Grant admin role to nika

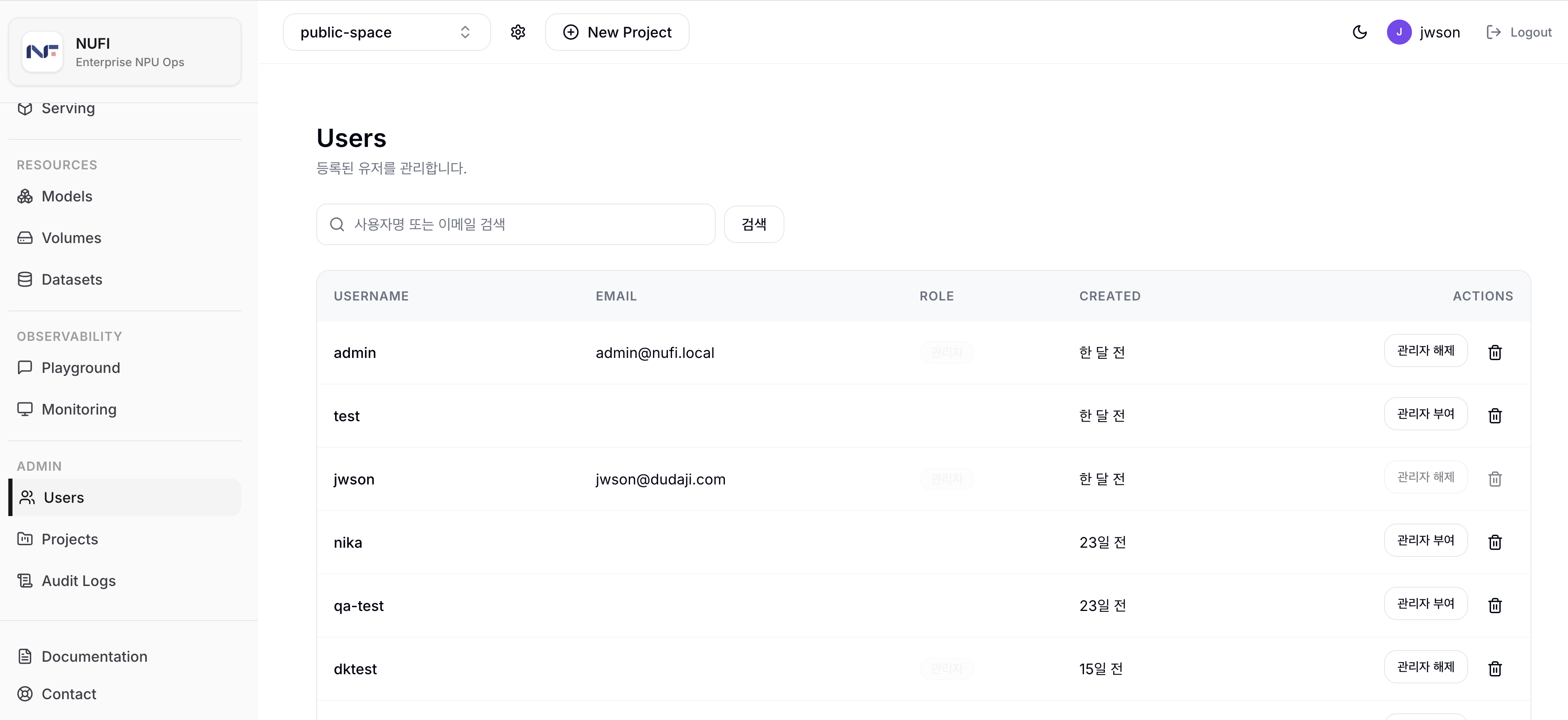click(x=1426, y=541)
